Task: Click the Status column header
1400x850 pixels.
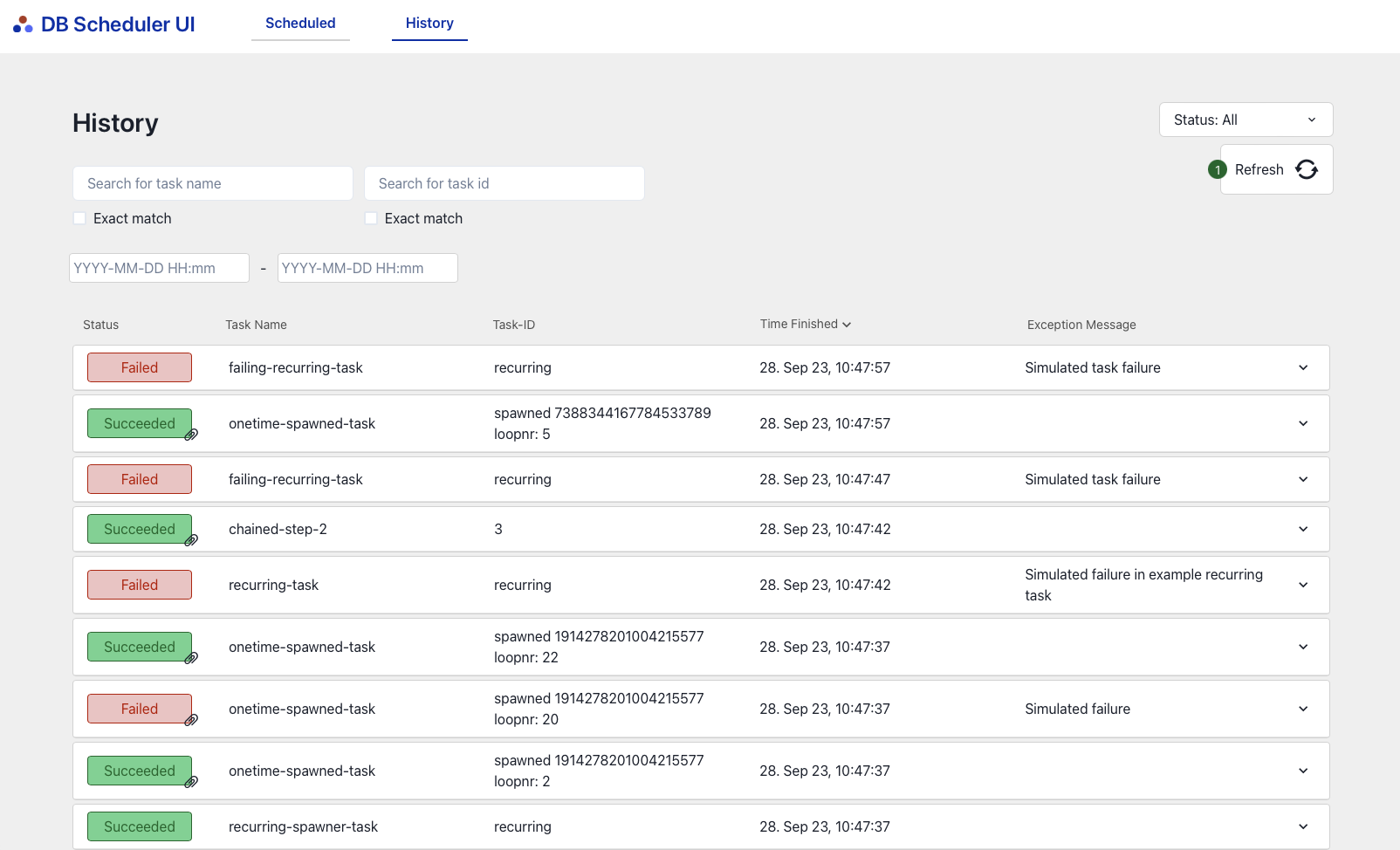Action: point(100,325)
